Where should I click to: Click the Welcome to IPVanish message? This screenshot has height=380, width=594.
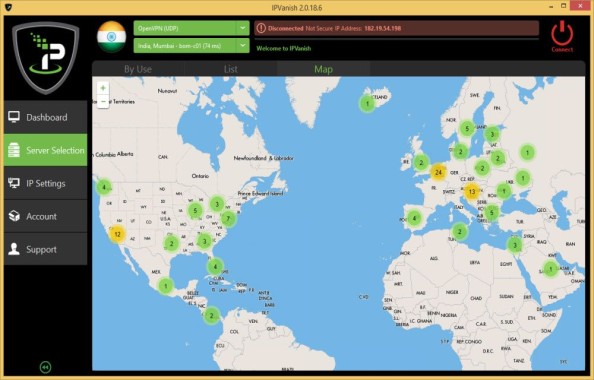click(x=284, y=48)
